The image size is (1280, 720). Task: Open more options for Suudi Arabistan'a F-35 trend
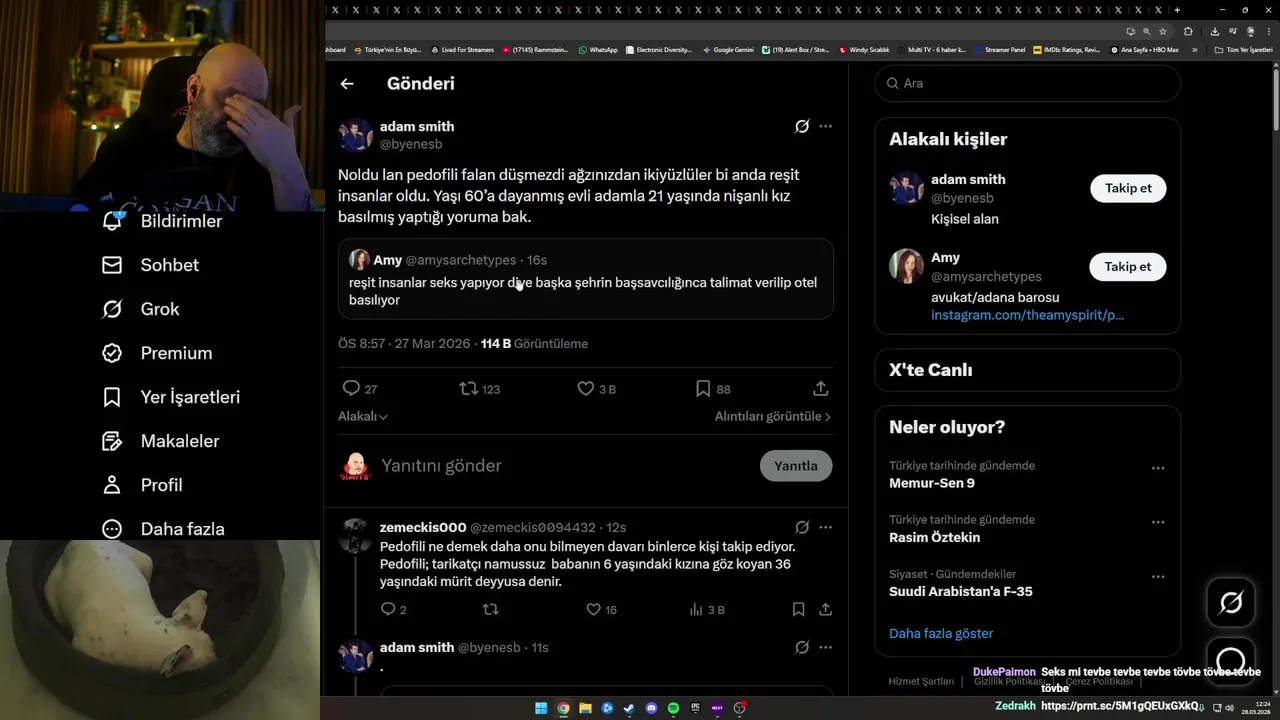point(1158,577)
